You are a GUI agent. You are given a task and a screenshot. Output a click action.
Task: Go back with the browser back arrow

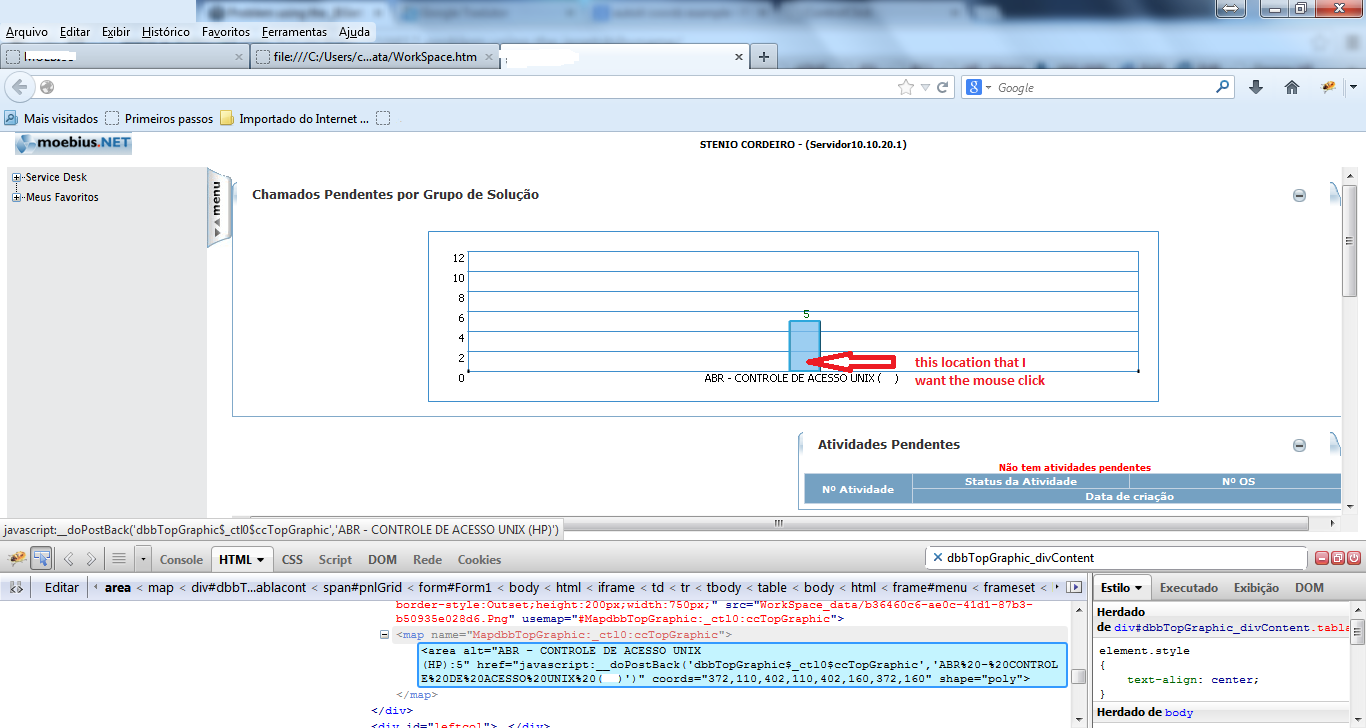click(19, 87)
